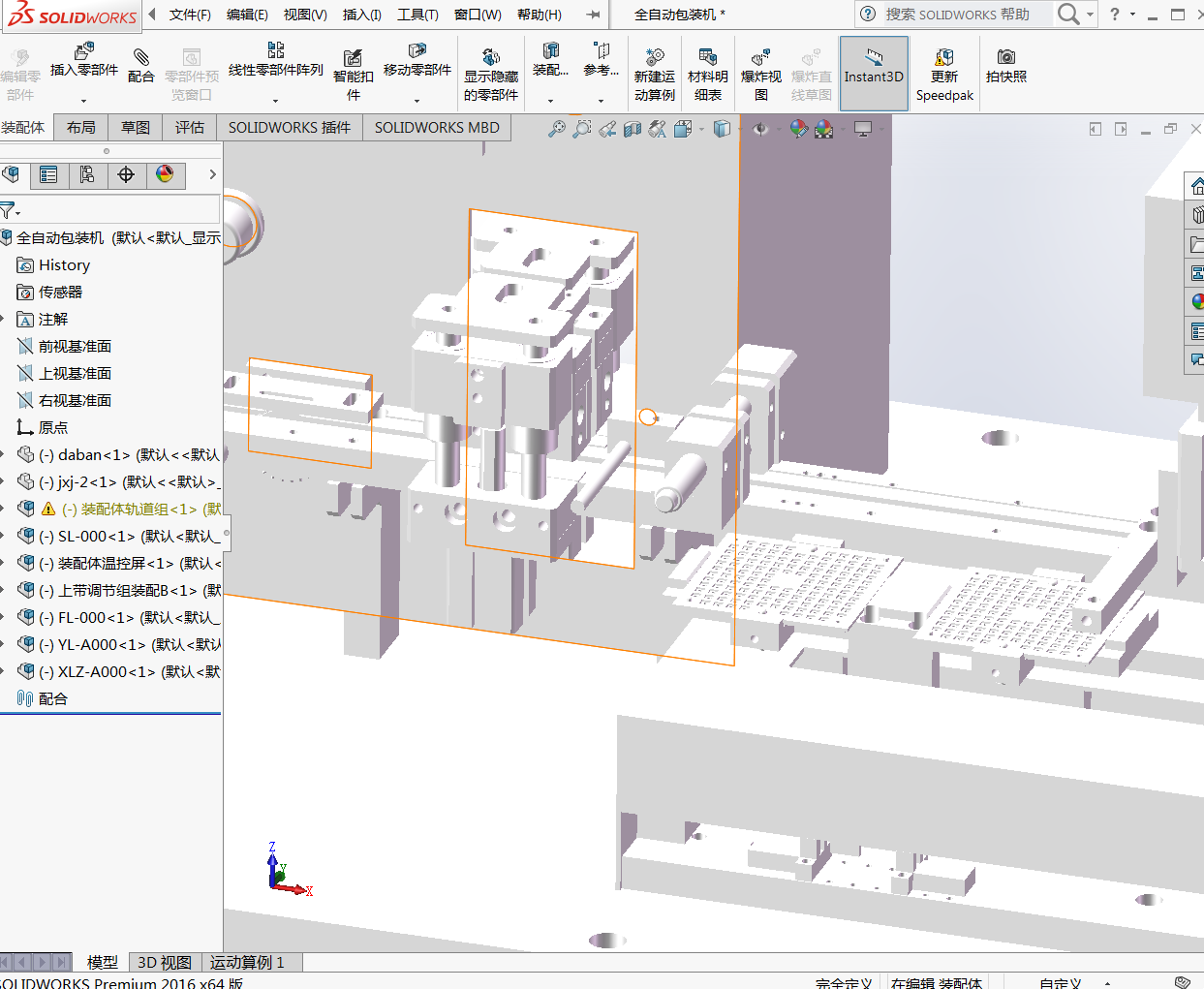Open the 工具(T) menu

pyautogui.click(x=417, y=15)
